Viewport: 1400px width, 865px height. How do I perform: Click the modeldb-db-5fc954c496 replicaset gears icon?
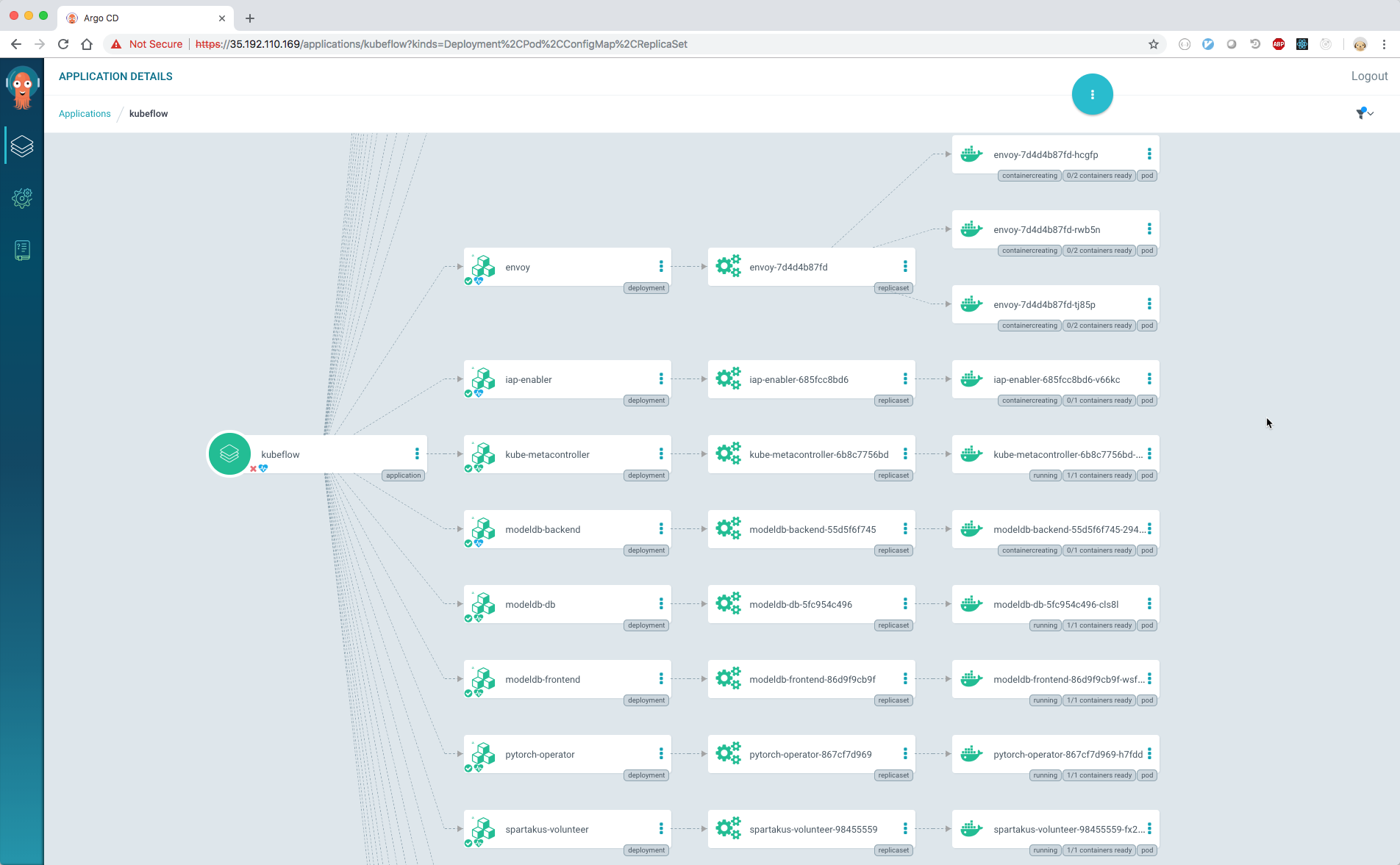tap(728, 603)
